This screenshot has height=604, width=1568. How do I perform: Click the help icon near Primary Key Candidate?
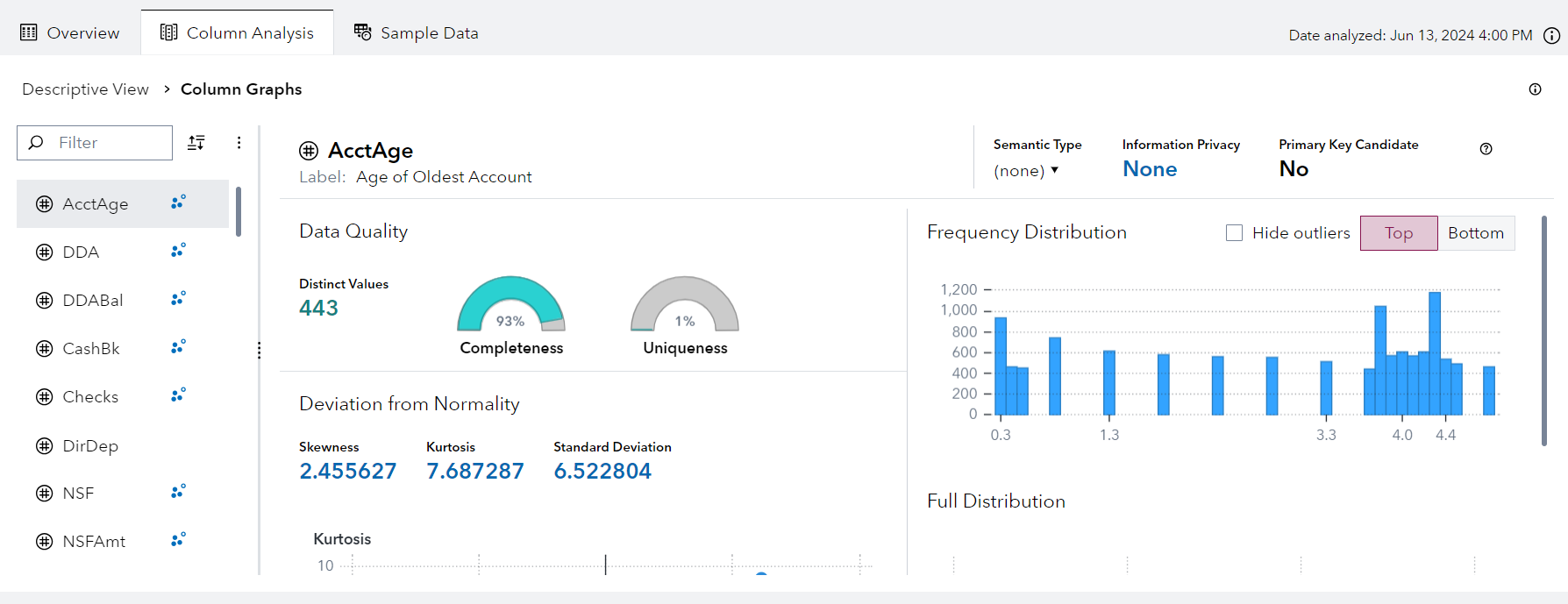coord(1486,149)
